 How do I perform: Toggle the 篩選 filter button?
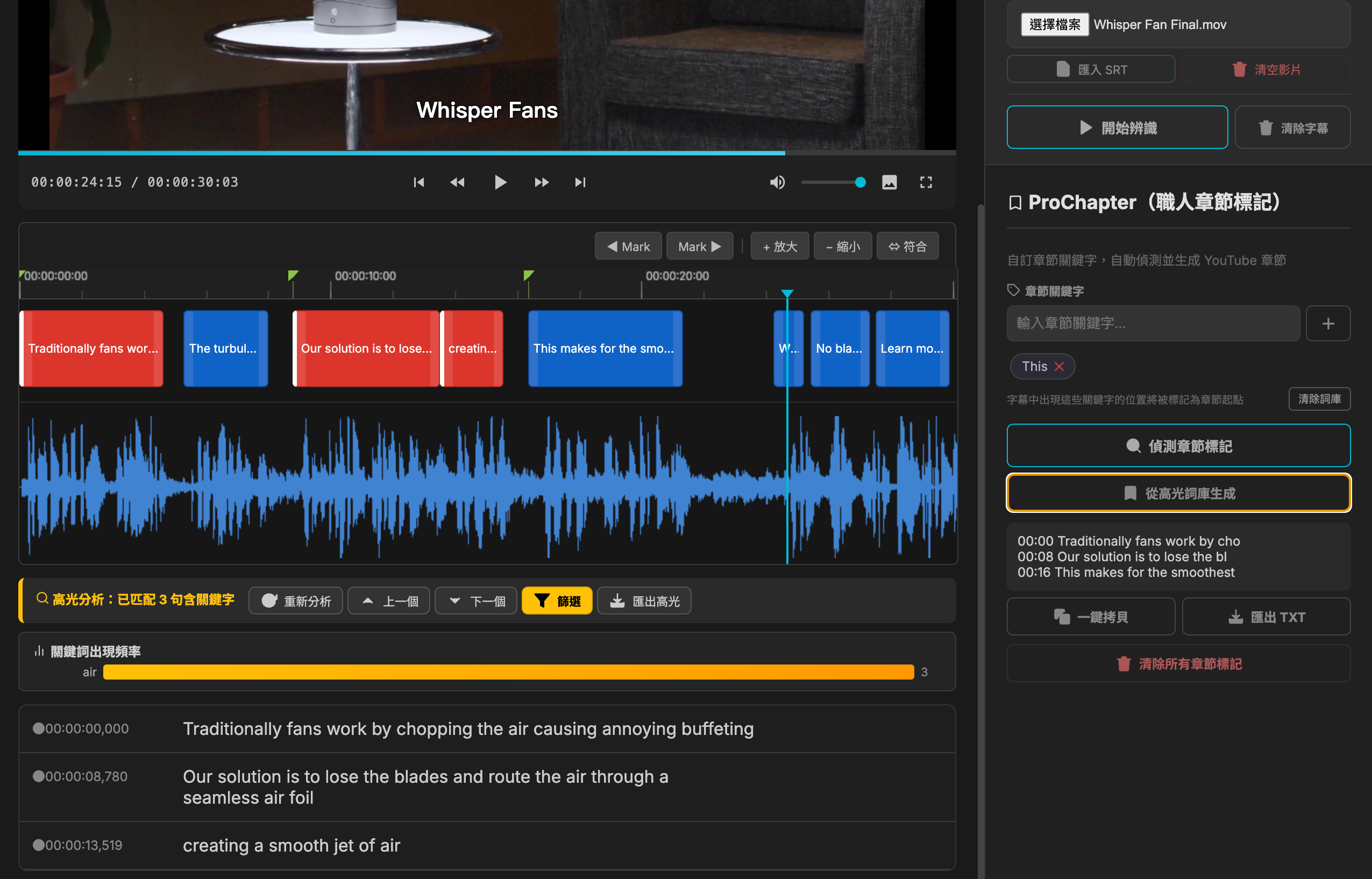557,601
